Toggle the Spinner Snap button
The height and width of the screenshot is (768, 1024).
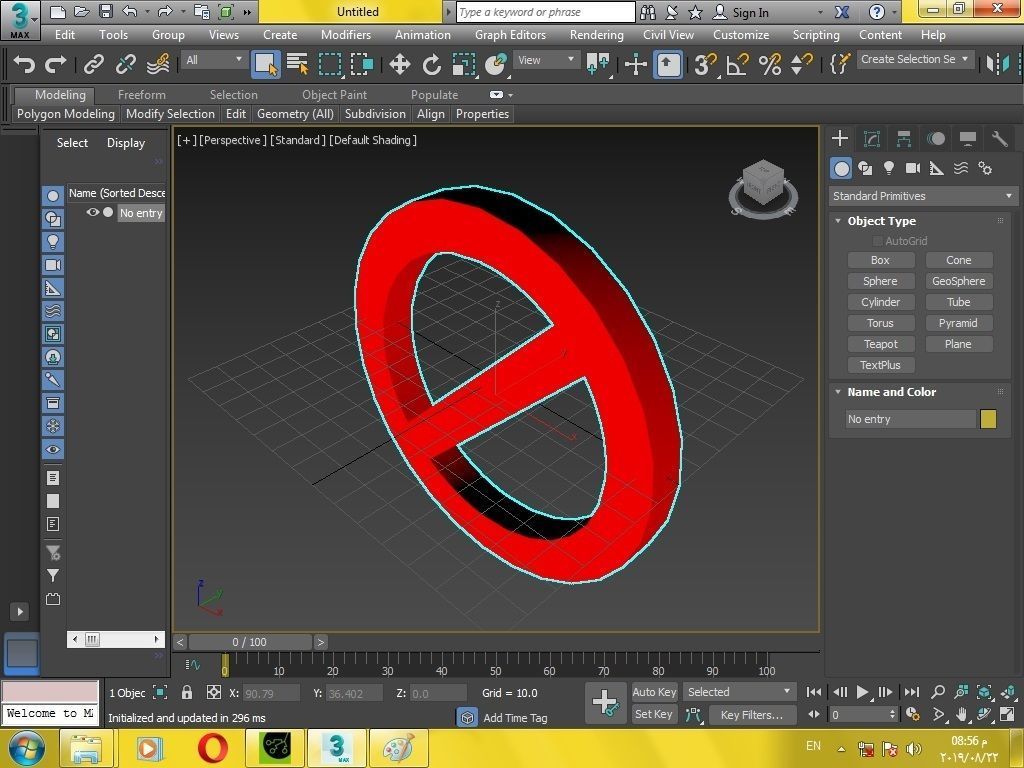pos(801,64)
